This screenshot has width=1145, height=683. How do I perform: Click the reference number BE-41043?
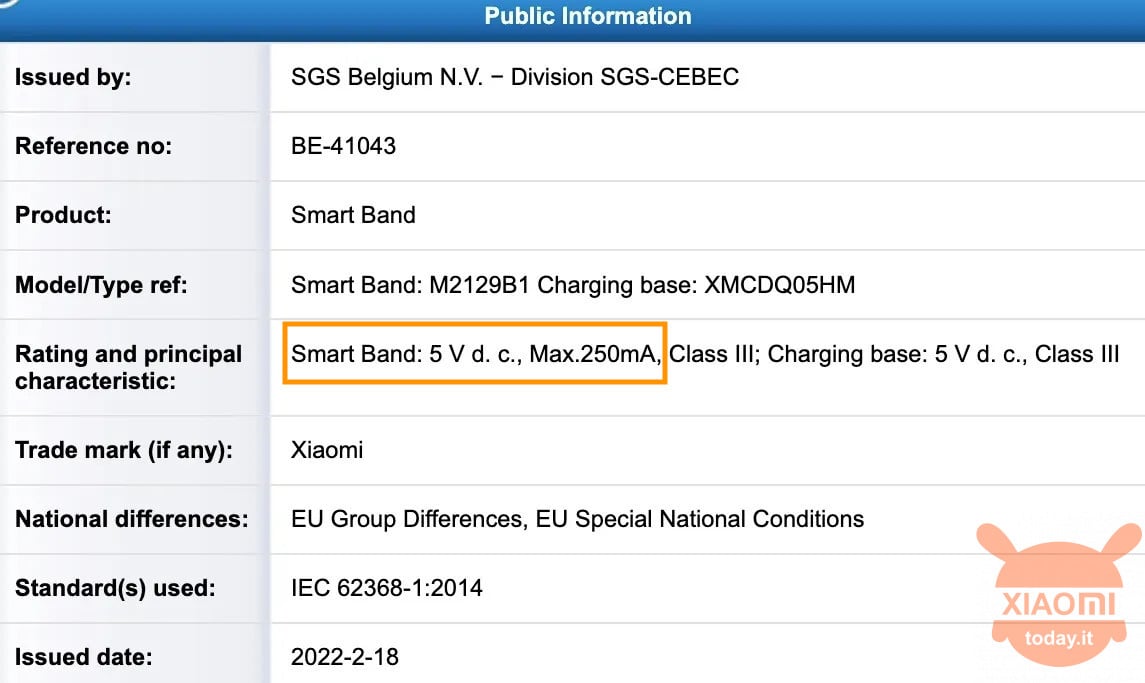343,146
